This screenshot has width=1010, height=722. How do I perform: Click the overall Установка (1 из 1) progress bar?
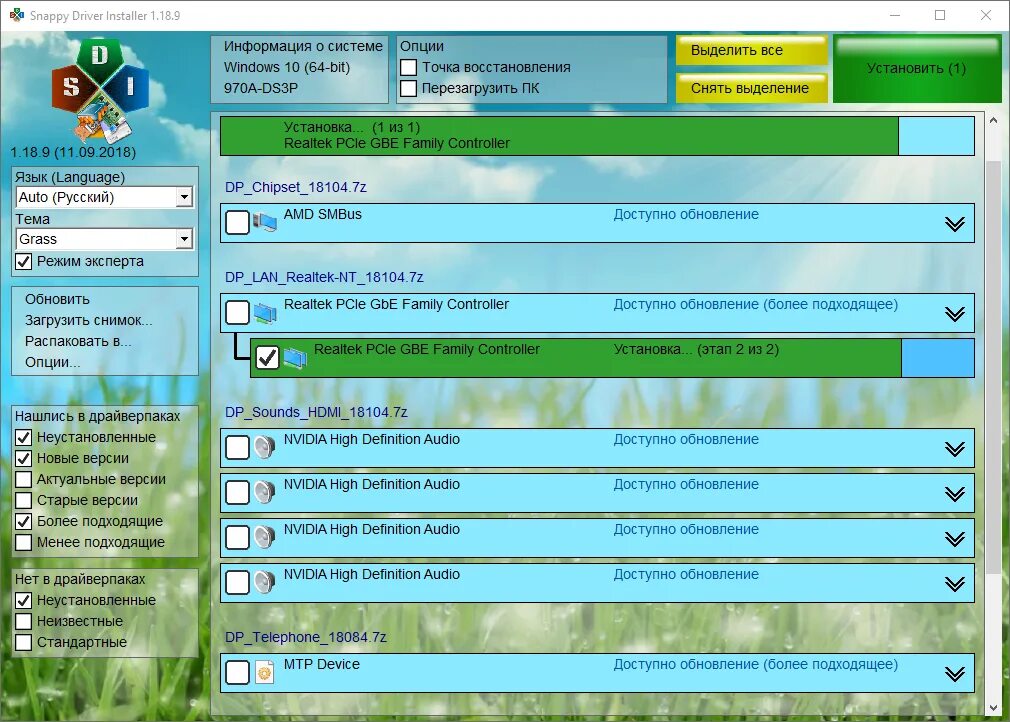click(x=597, y=136)
